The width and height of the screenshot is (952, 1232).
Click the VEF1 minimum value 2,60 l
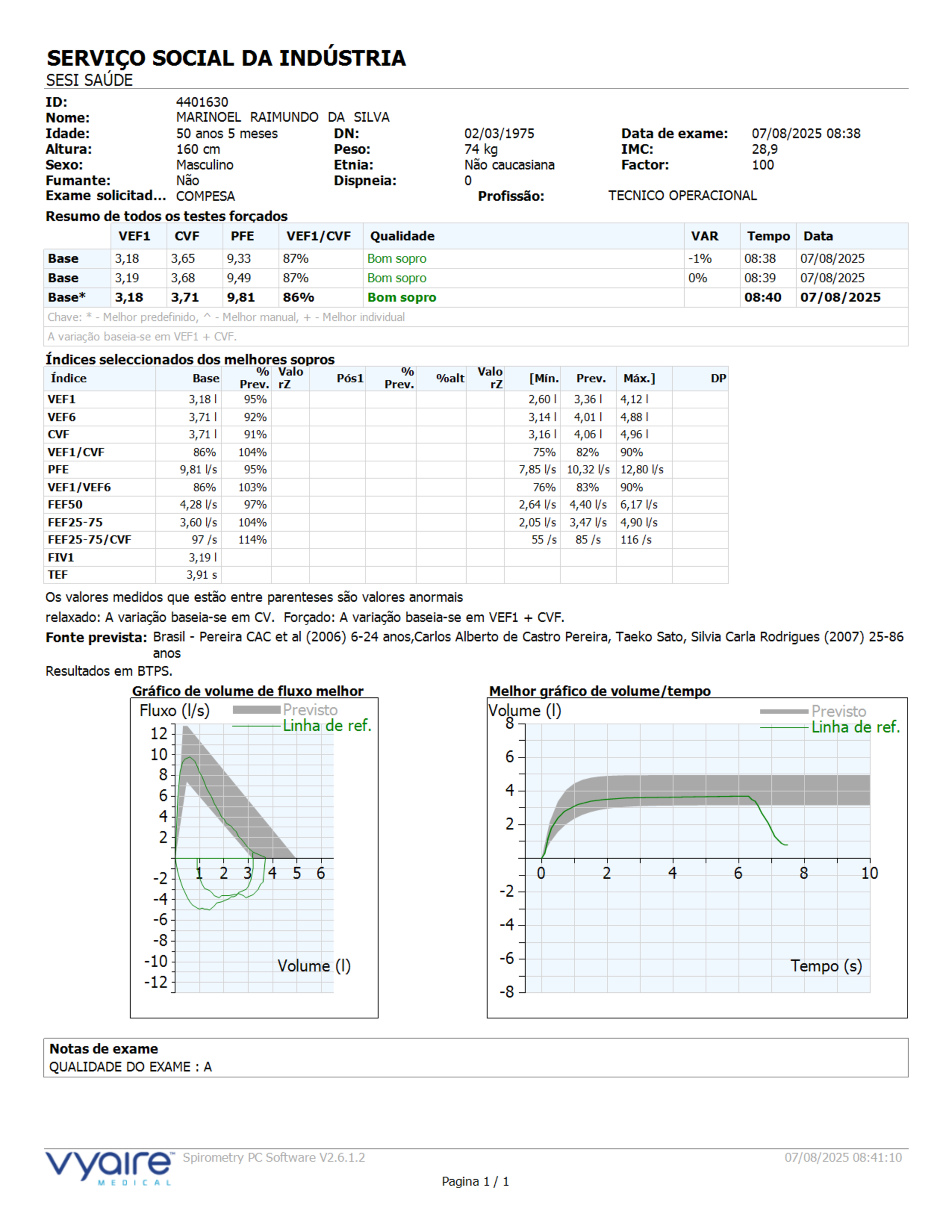[542, 399]
